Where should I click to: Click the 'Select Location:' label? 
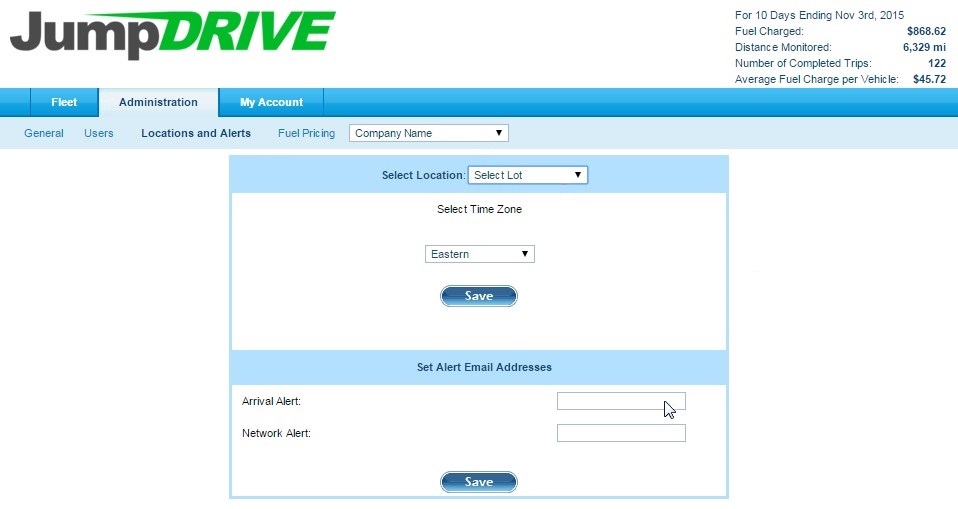[x=423, y=175]
